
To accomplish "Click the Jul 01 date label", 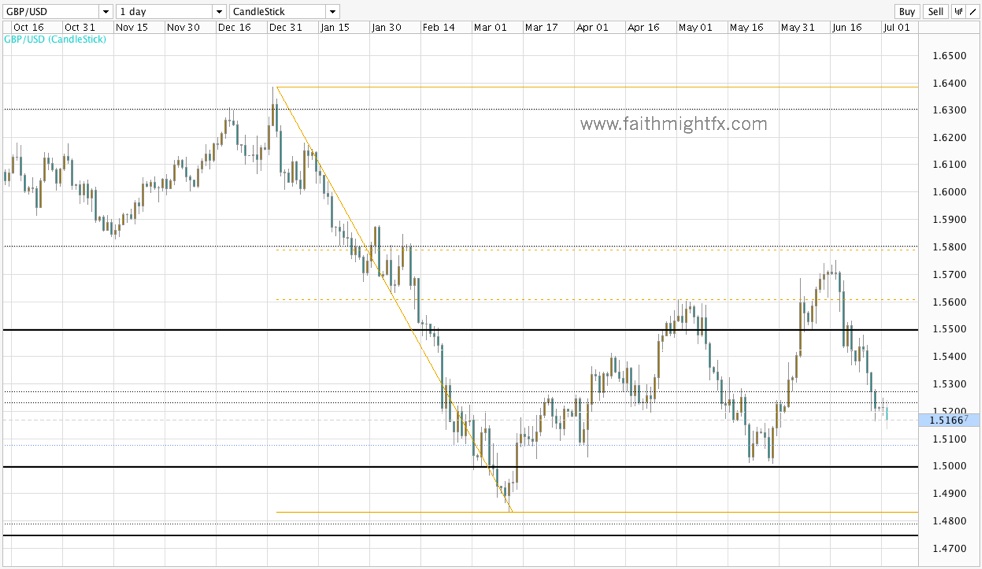I will click(x=896, y=28).
